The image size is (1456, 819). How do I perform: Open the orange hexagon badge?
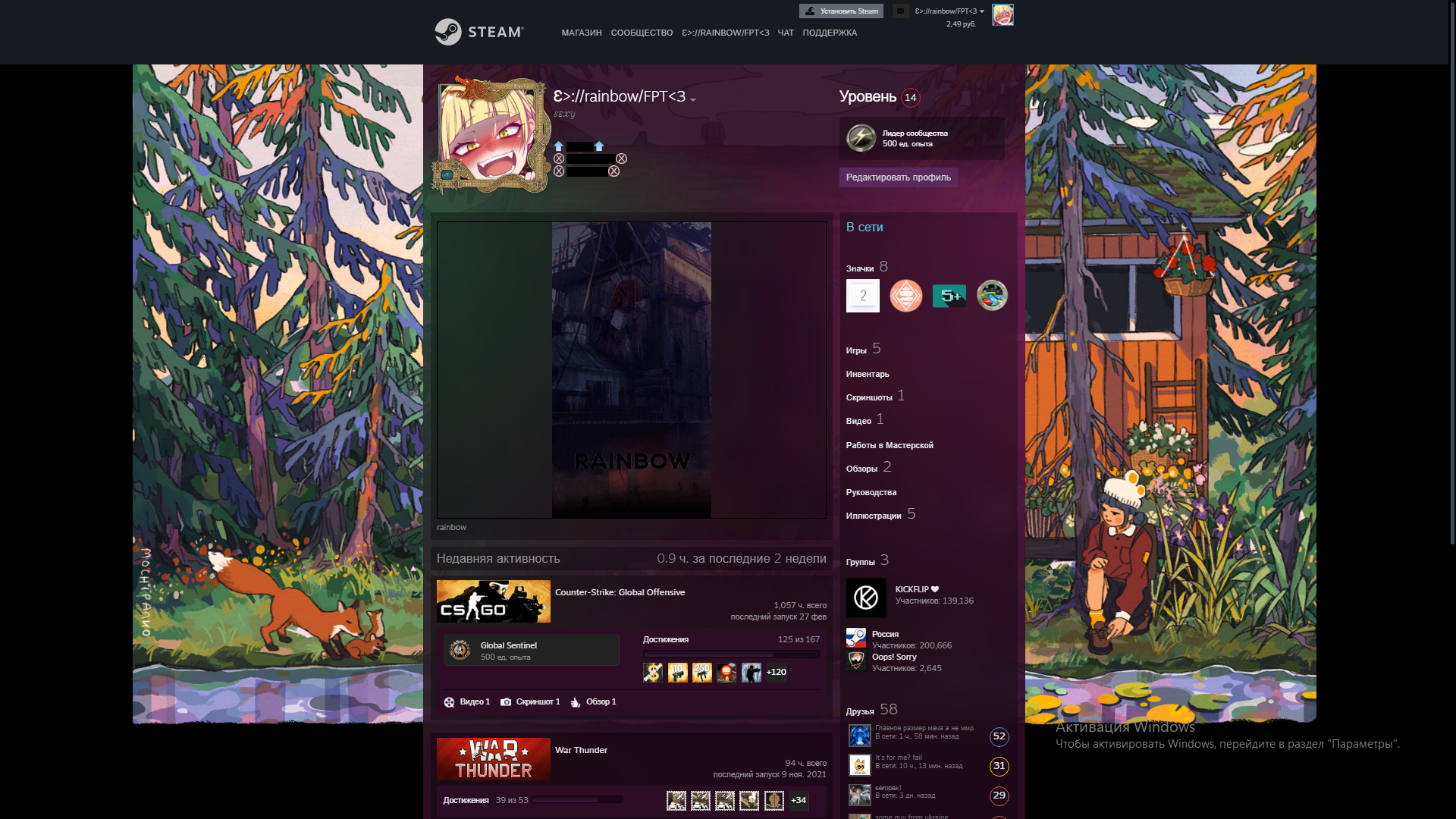point(905,296)
